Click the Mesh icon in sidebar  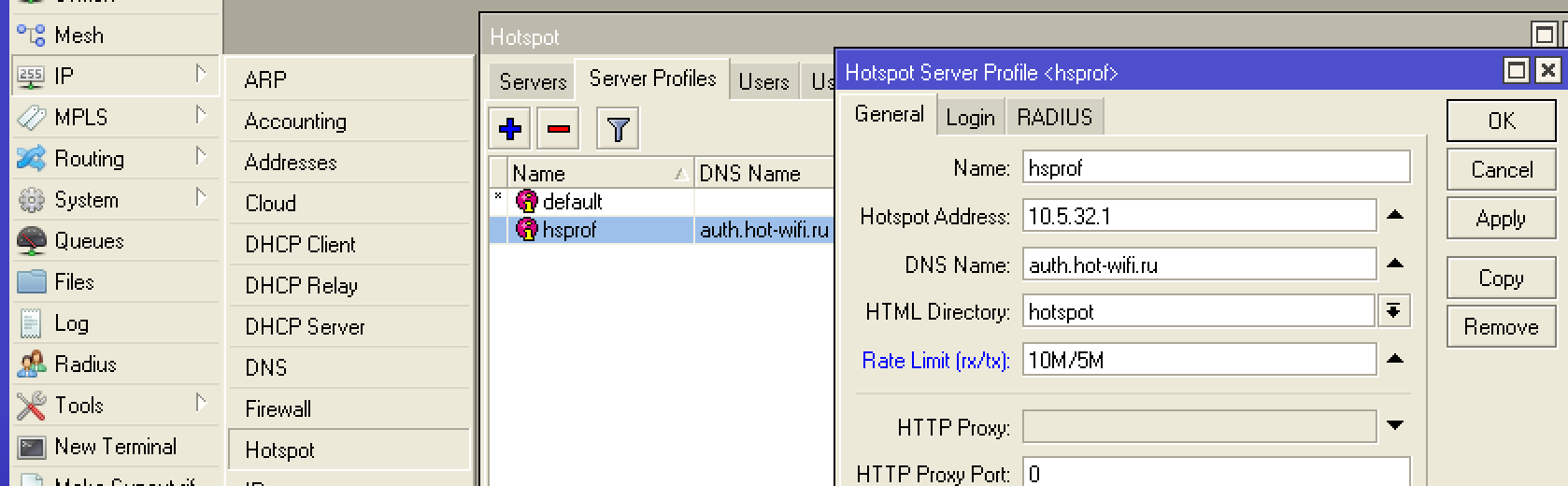(x=31, y=36)
